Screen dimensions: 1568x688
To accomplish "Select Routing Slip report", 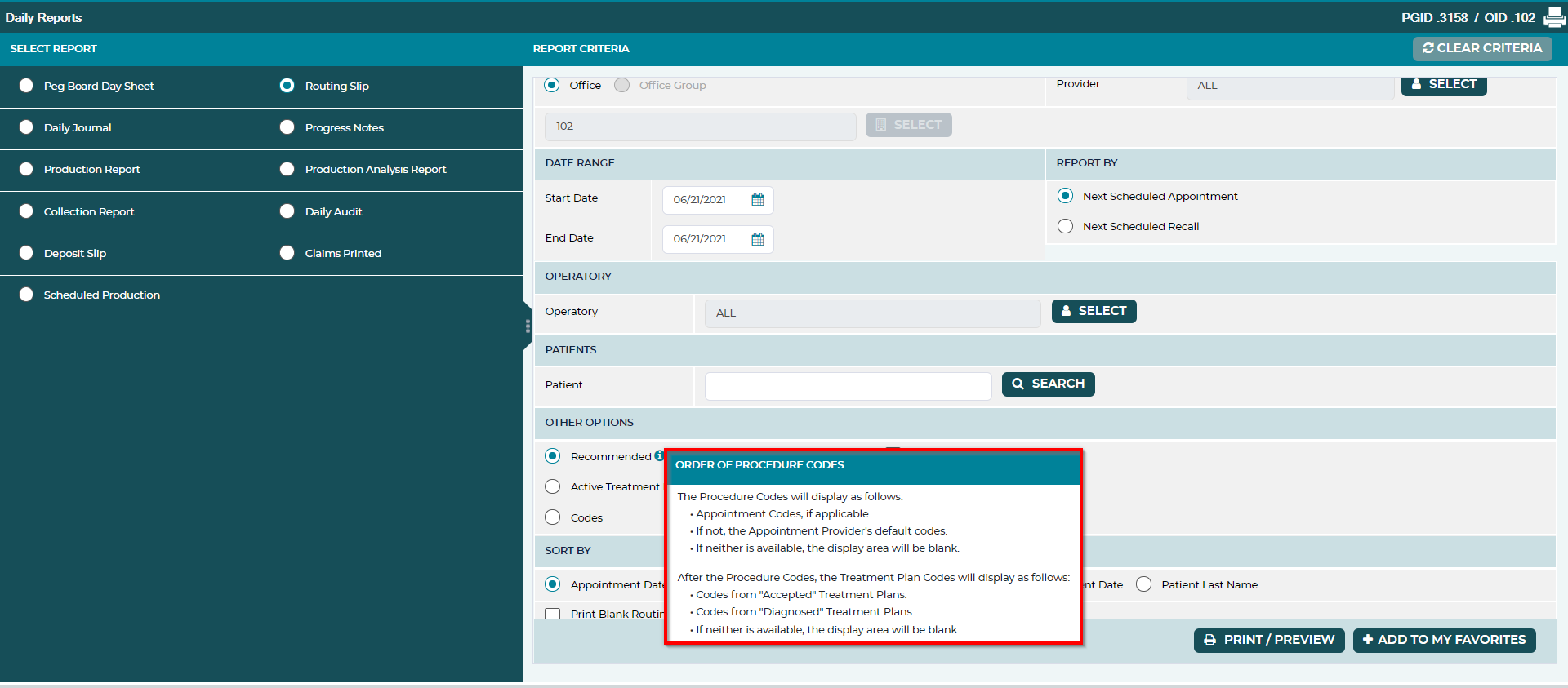I will pos(287,86).
